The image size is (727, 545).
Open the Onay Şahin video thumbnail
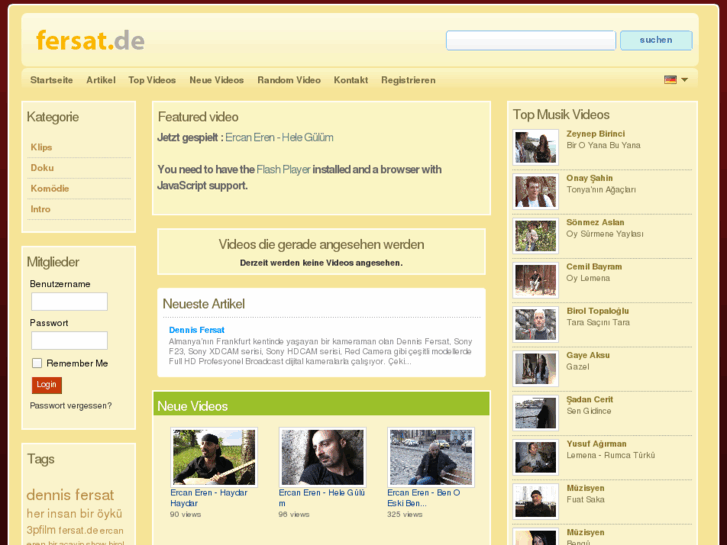pyautogui.click(x=536, y=192)
